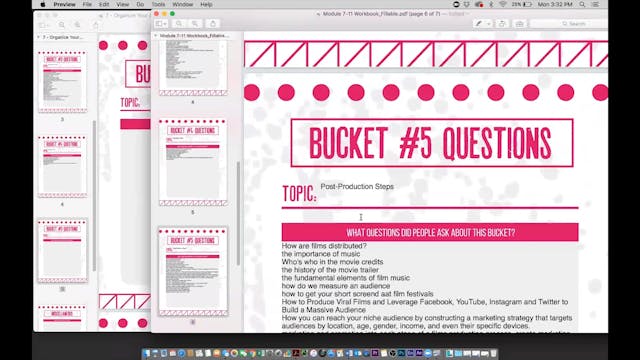Click back window sidebar scrollbar

click(94, 196)
